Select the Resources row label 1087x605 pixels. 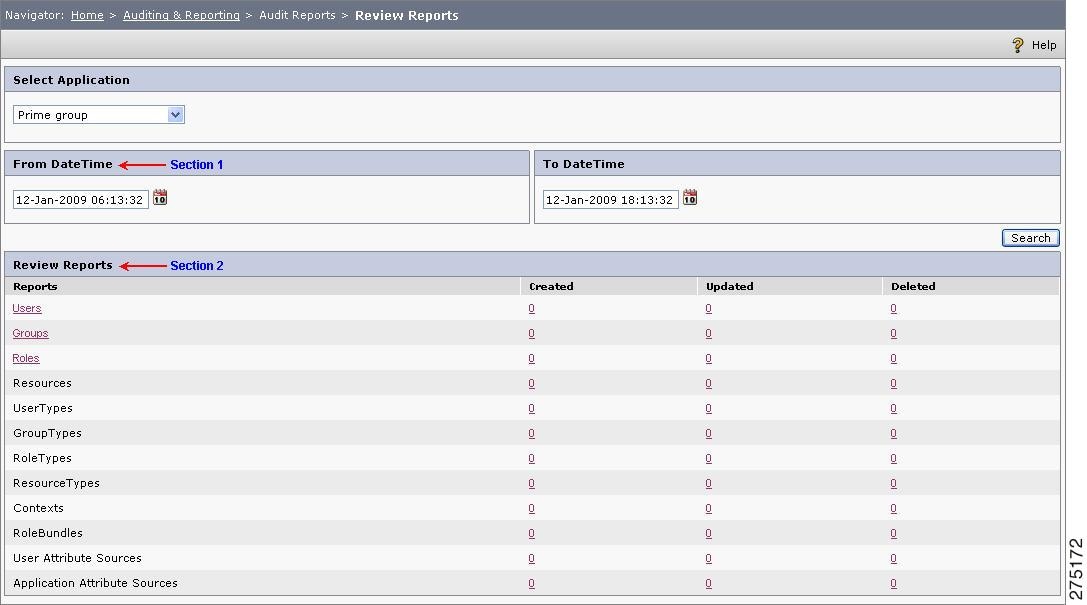tap(42, 383)
